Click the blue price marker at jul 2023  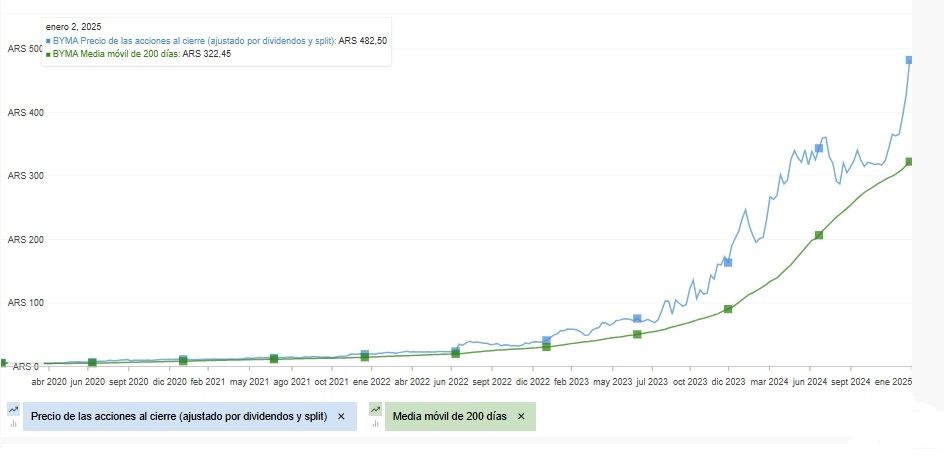[x=637, y=318]
